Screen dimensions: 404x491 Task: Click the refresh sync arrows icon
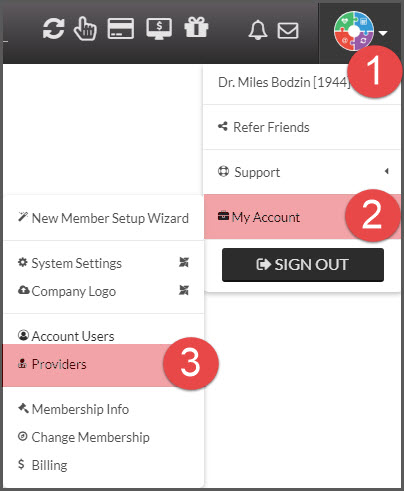click(53, 29)
